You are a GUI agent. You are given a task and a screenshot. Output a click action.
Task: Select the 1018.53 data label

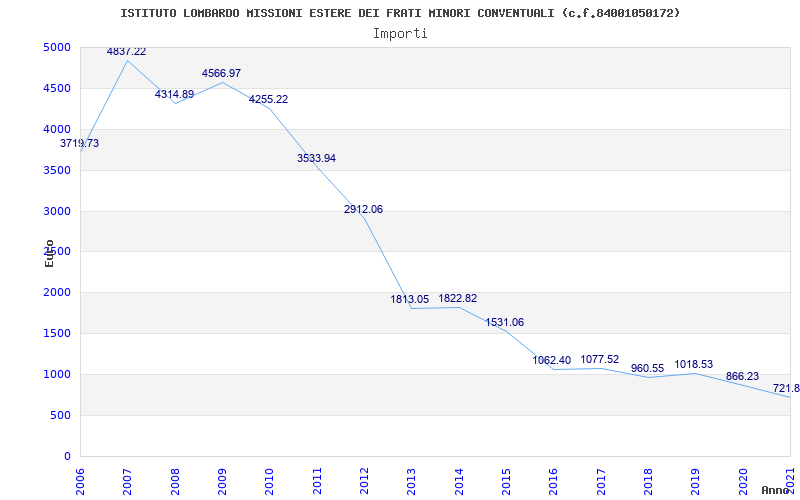[694, 365]
